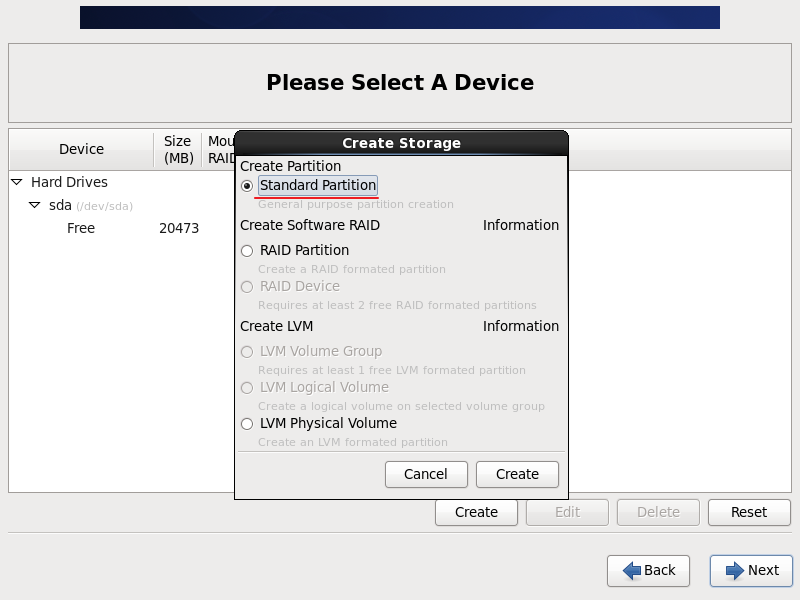Select the LVM Logical Volume radio button

click(247, 388)
